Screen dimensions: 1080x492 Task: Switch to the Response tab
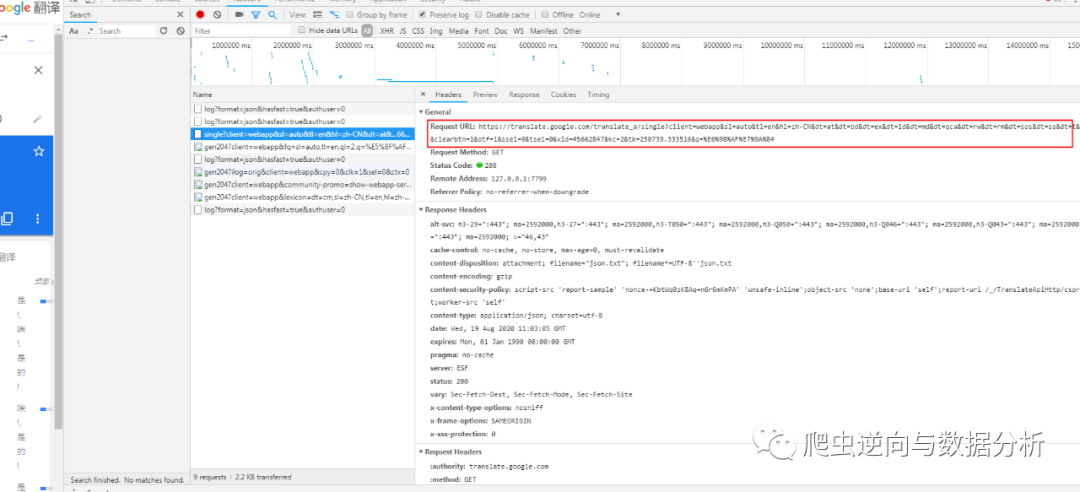(x=524, y=94)
